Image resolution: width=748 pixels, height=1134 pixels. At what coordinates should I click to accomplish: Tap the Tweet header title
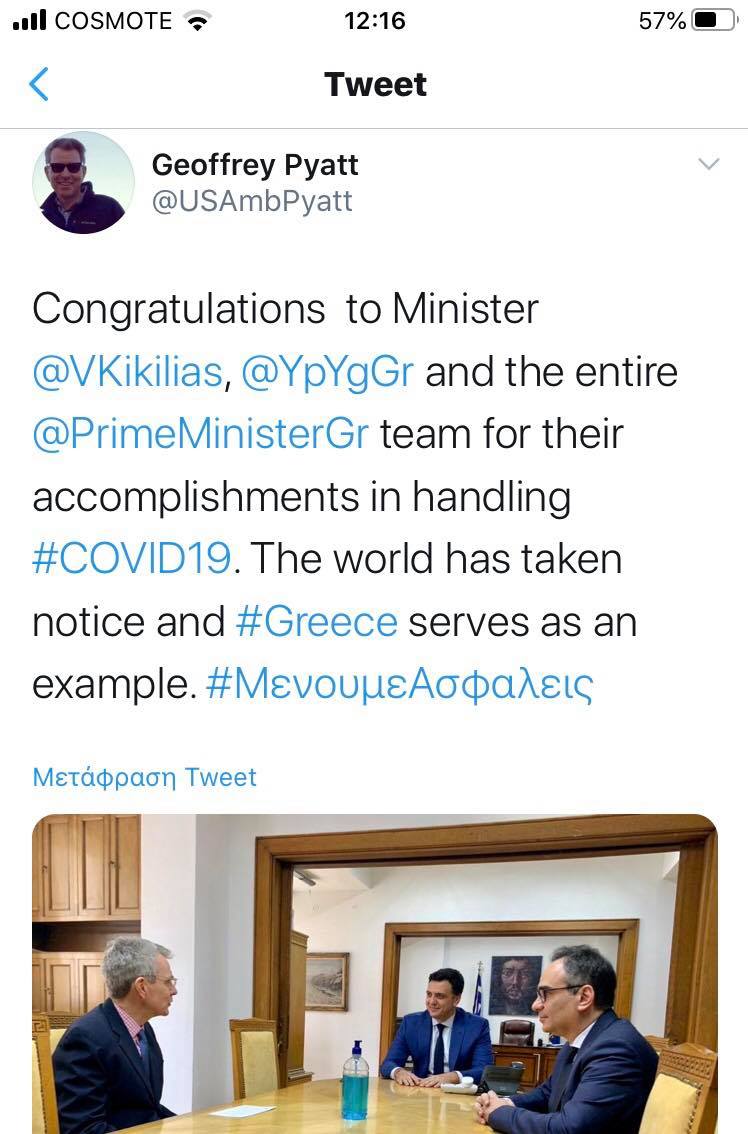375,85
